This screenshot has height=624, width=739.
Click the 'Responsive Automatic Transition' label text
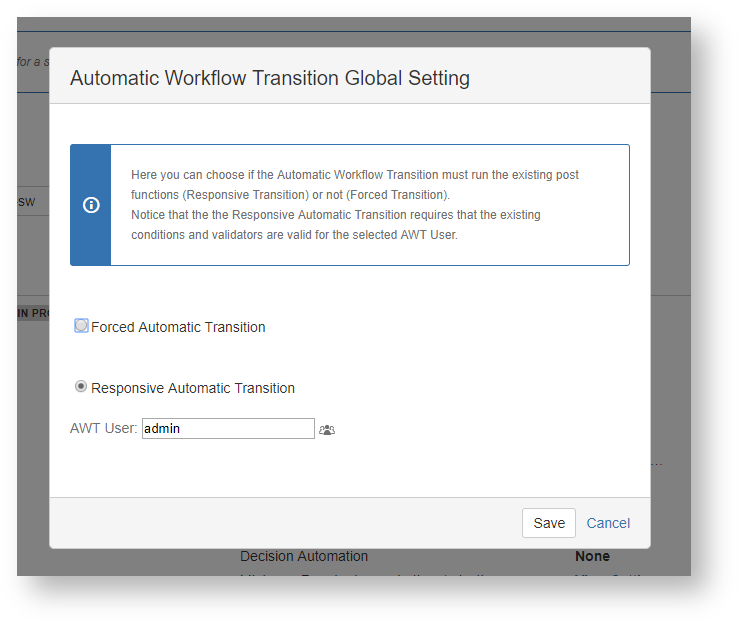(x=193, y=388)
